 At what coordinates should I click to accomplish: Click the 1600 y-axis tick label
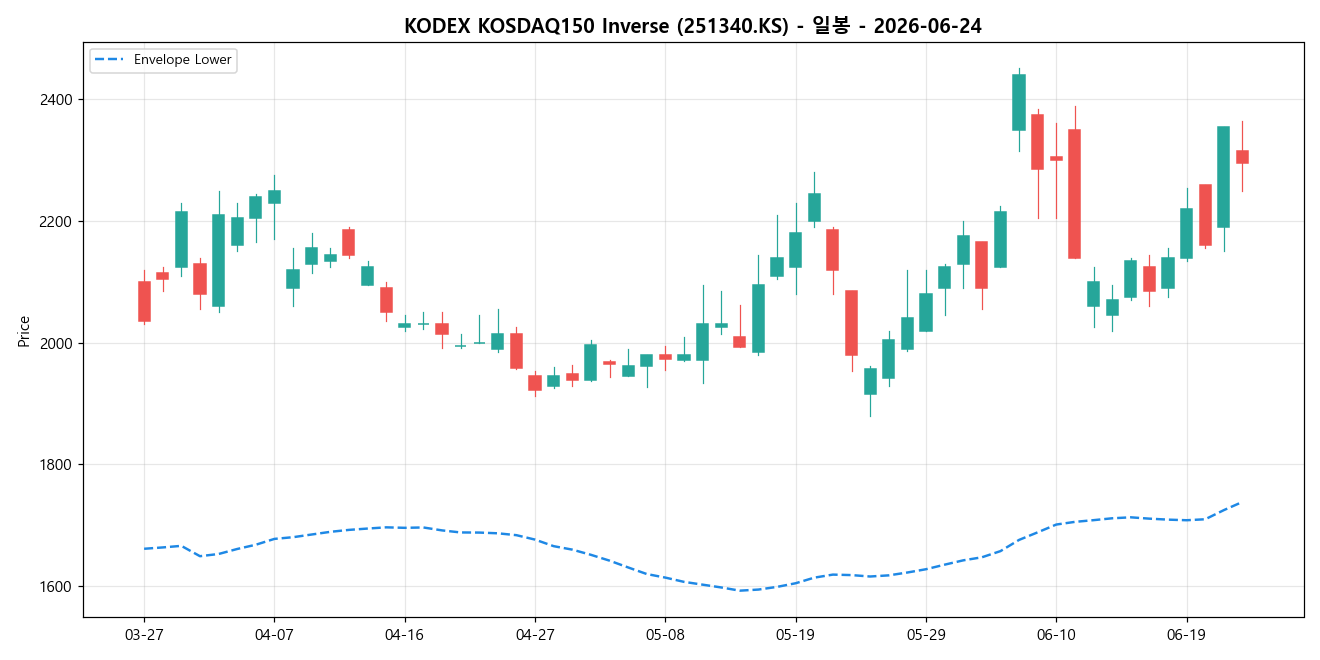coord(56,587)
